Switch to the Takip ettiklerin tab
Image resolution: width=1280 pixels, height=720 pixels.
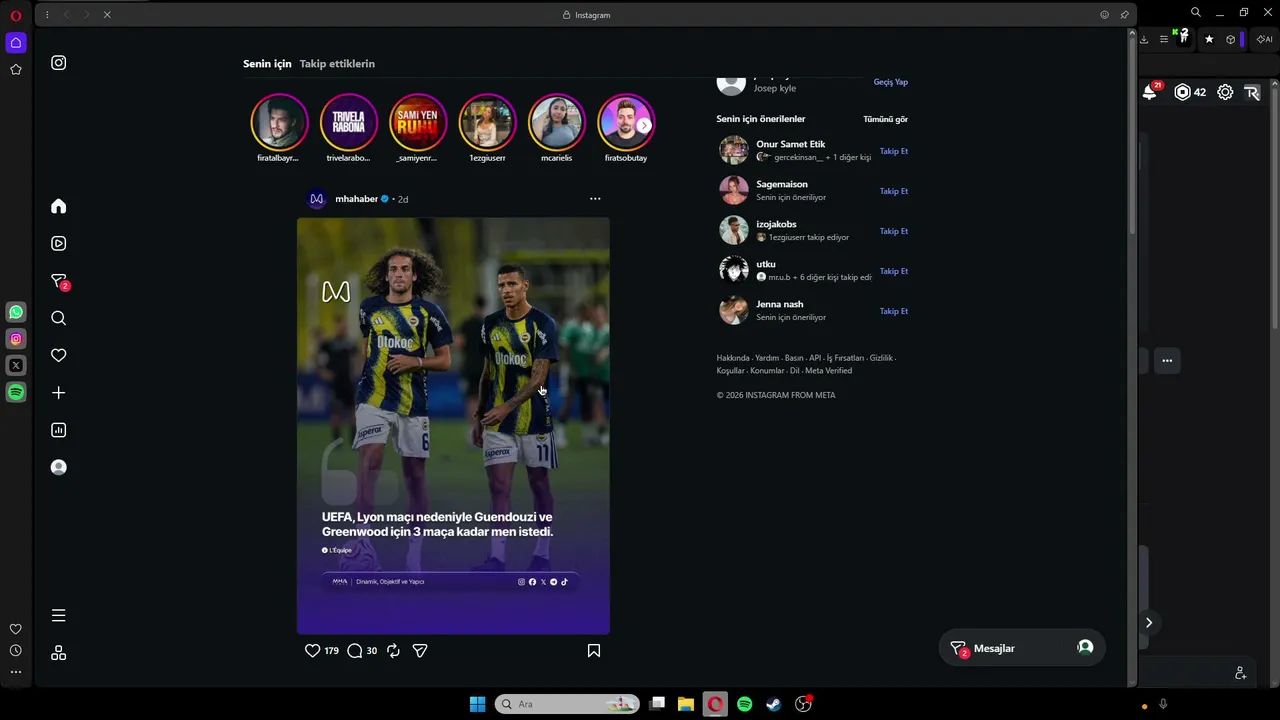337,64
